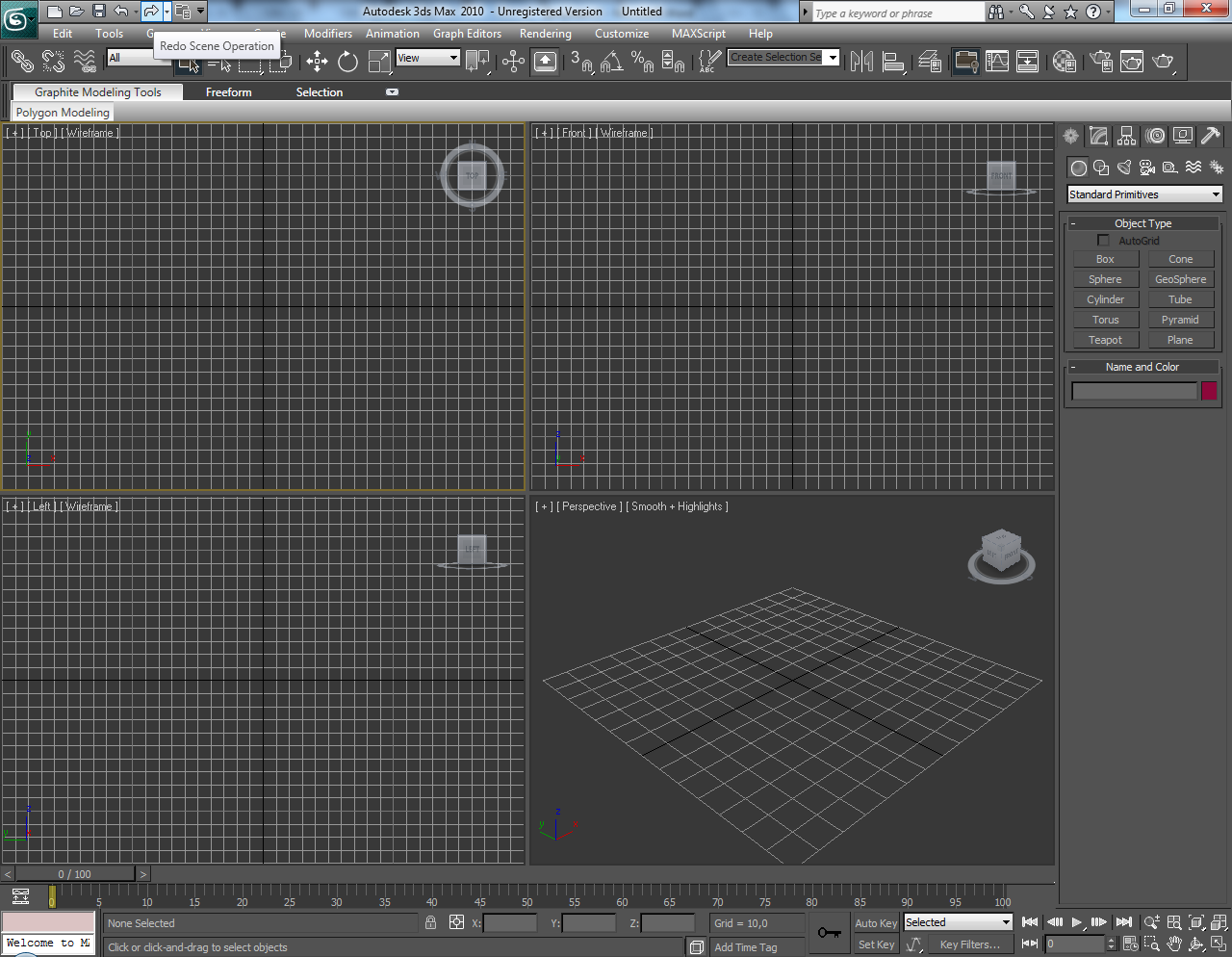Expand the quick access toolbar customize arrow
1232x957 pixels.
[x=200, y=12]
